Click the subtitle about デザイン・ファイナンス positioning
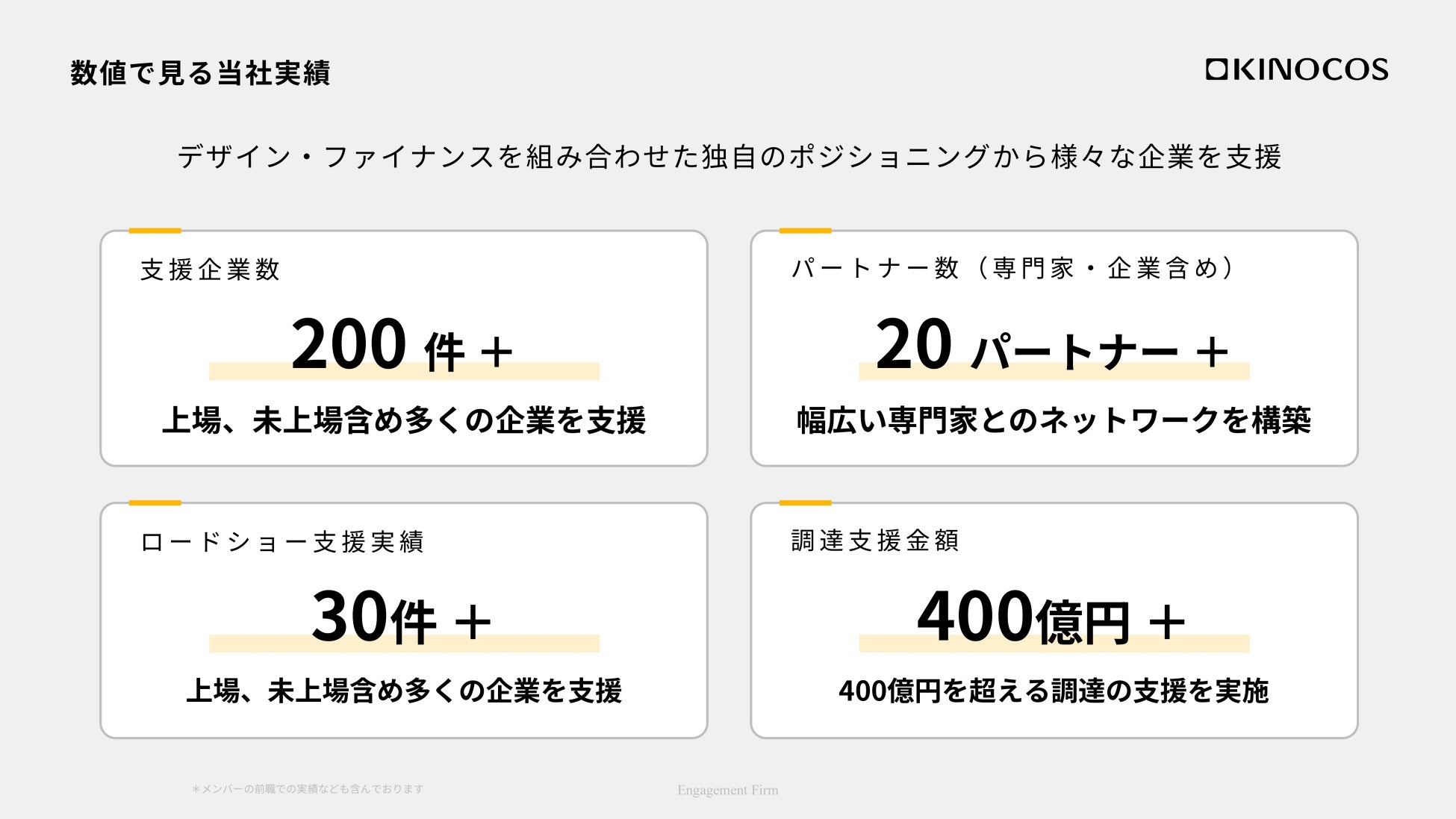1456x819 pixels. (x=729, y=157)
